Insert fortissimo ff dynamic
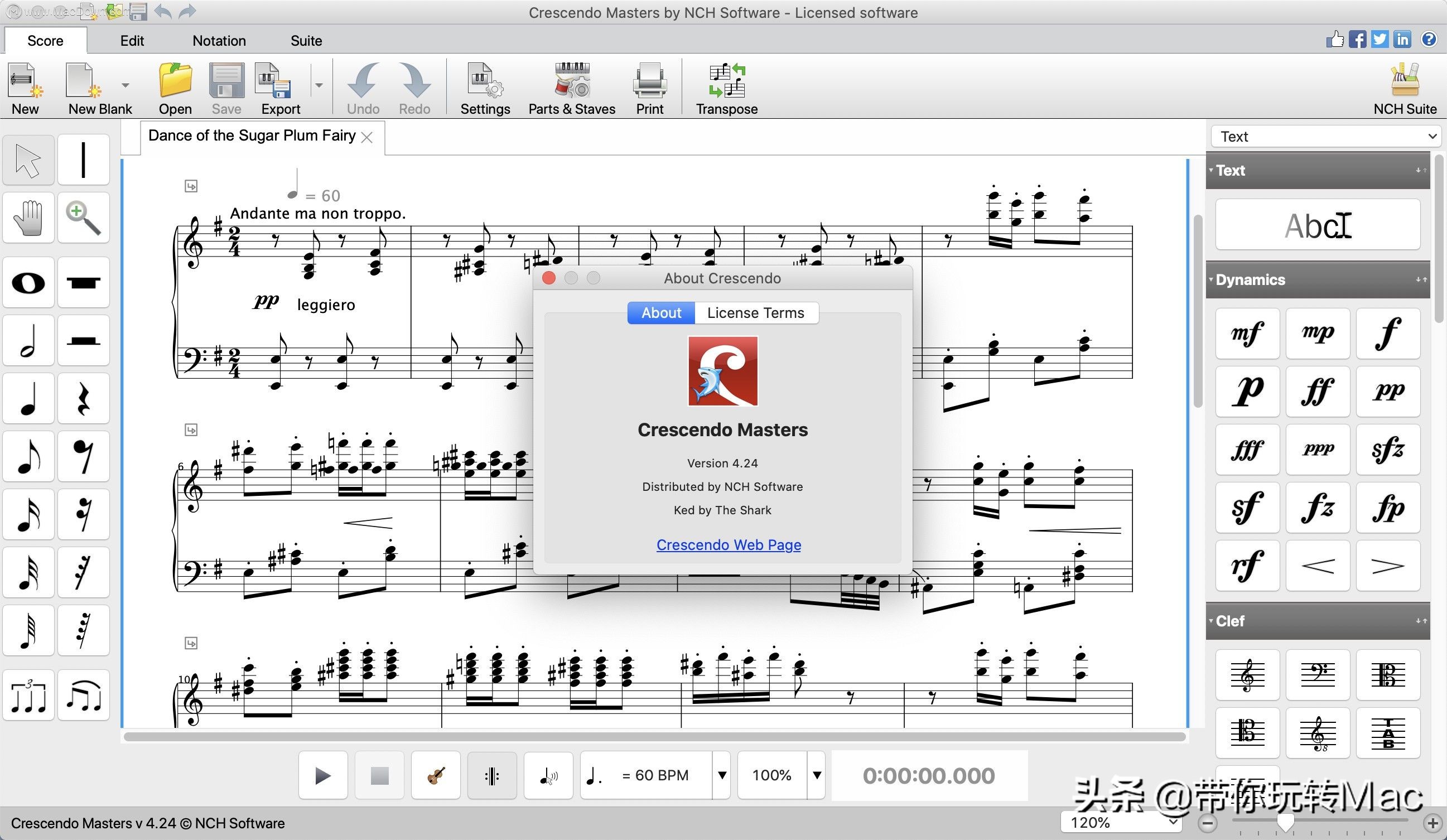Screen dimensions: 1447x840 [1318, 392]
